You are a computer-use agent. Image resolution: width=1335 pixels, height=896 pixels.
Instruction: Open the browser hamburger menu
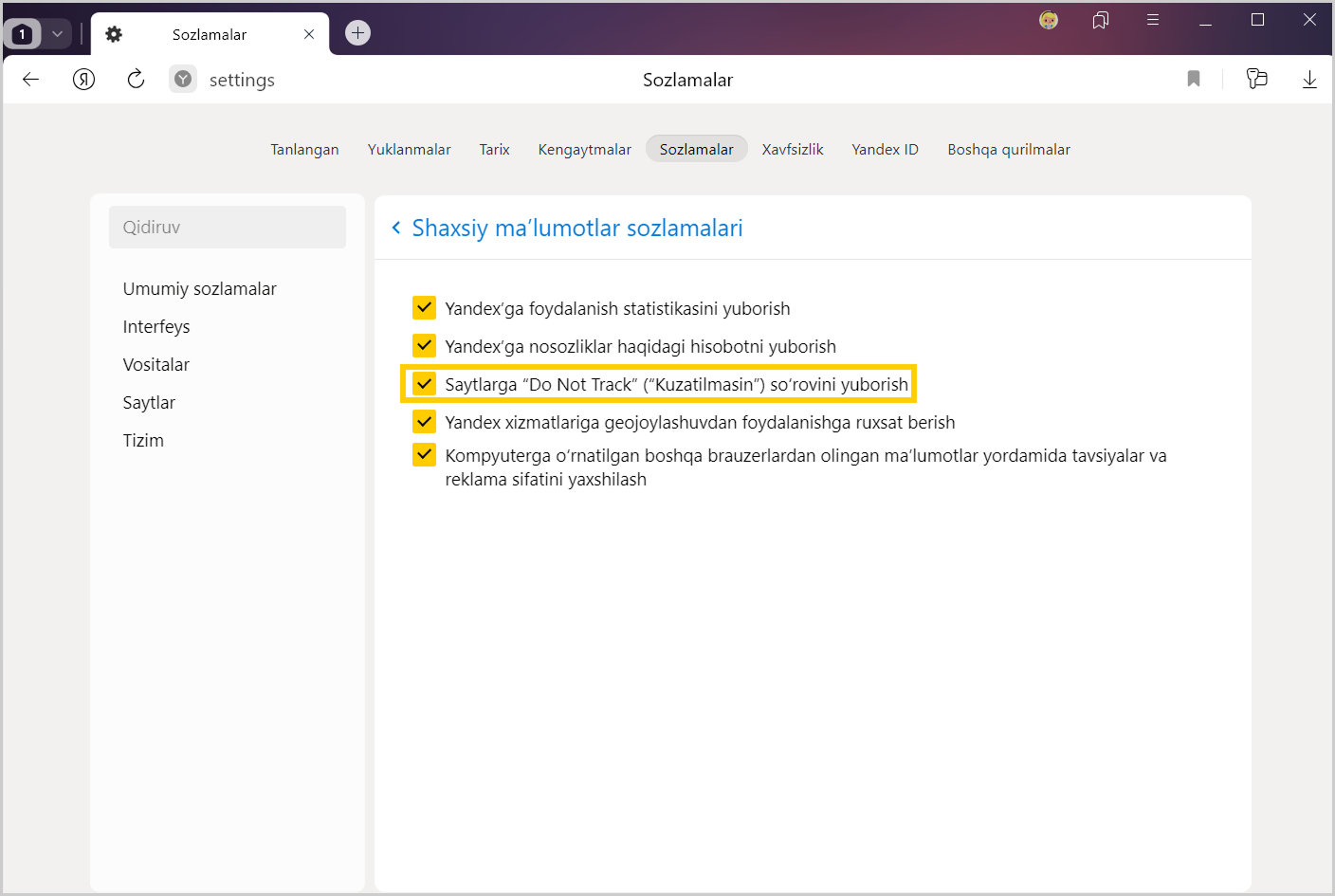(1153, 20)
